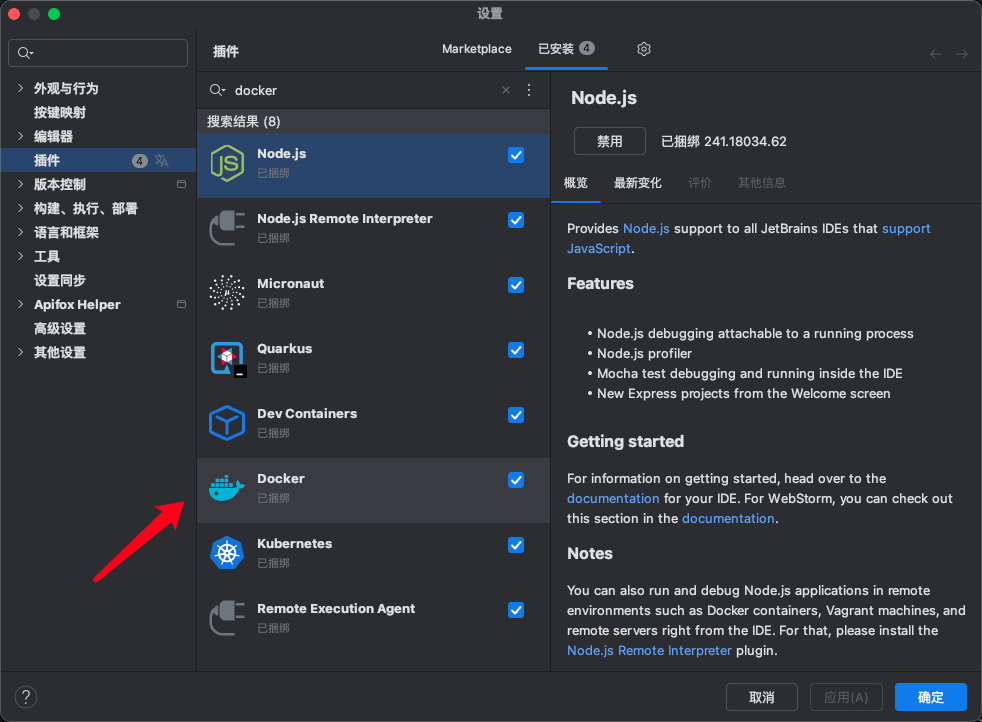Expand the 其他设置 settings group

coord(21,352)
